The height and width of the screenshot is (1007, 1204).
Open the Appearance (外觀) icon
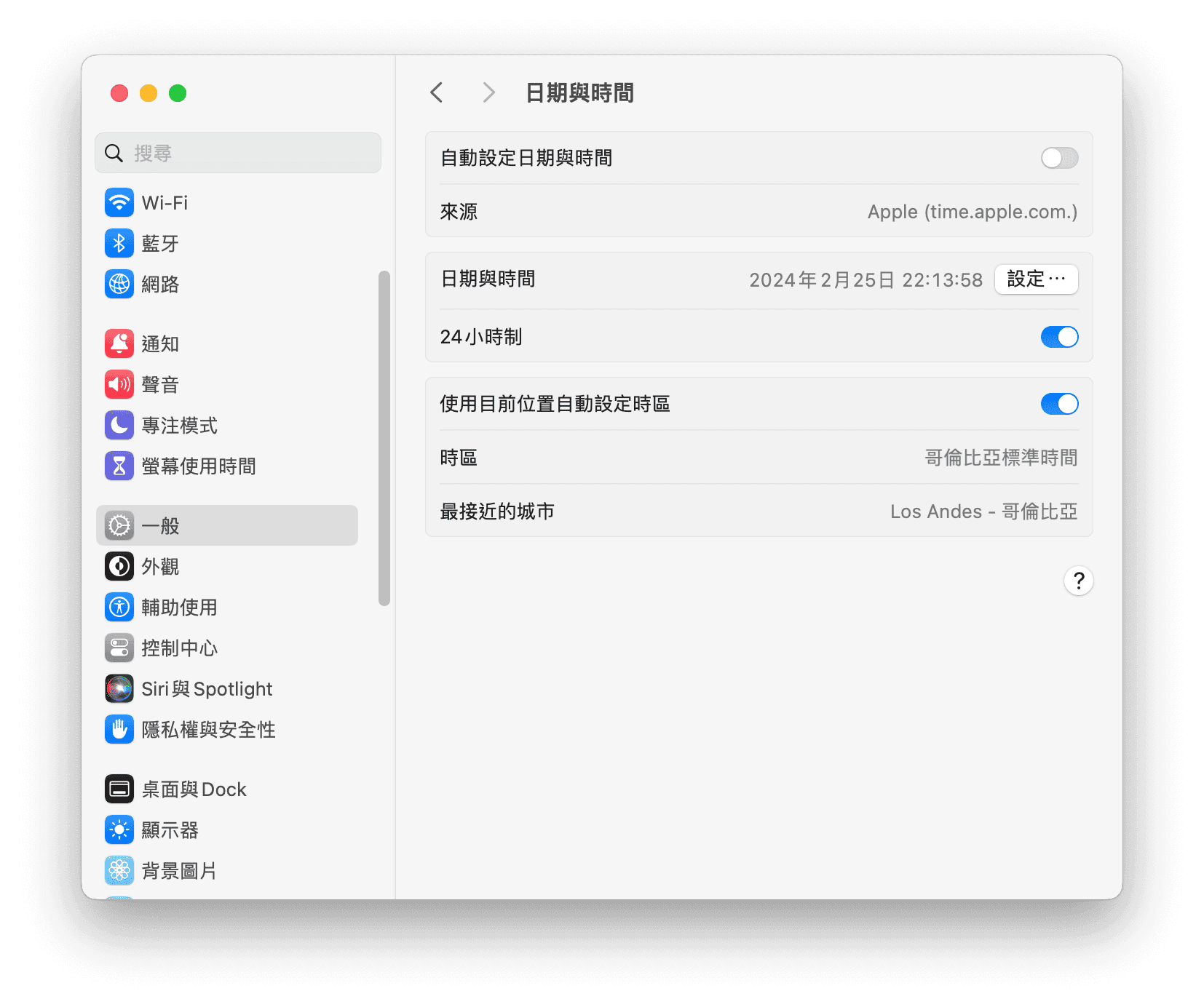(x=119, y=566)
